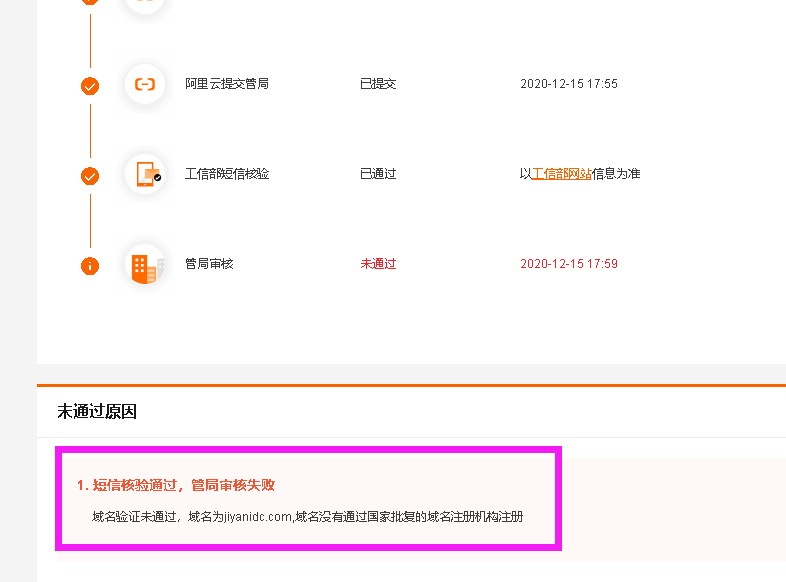Click the check mark beside 工信部短信核验
Screen dimensions: 786x582
tap(90, 176)
